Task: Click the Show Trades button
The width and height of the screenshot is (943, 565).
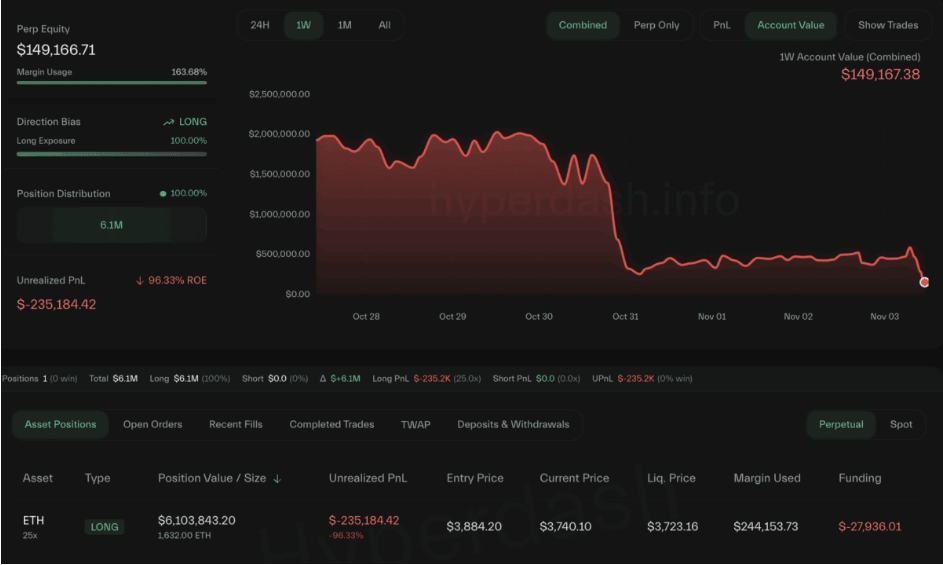Action: point(887,25)
